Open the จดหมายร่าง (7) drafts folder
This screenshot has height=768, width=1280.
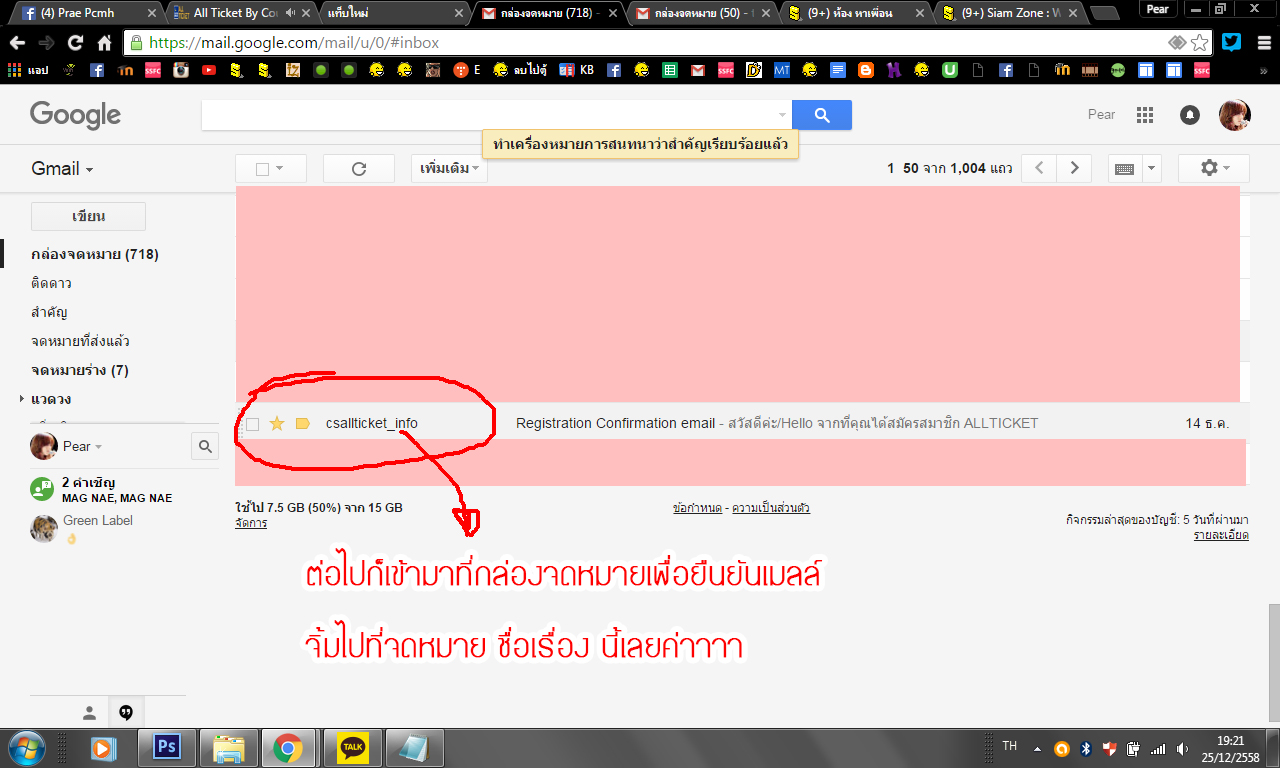[x=80, y=370]
